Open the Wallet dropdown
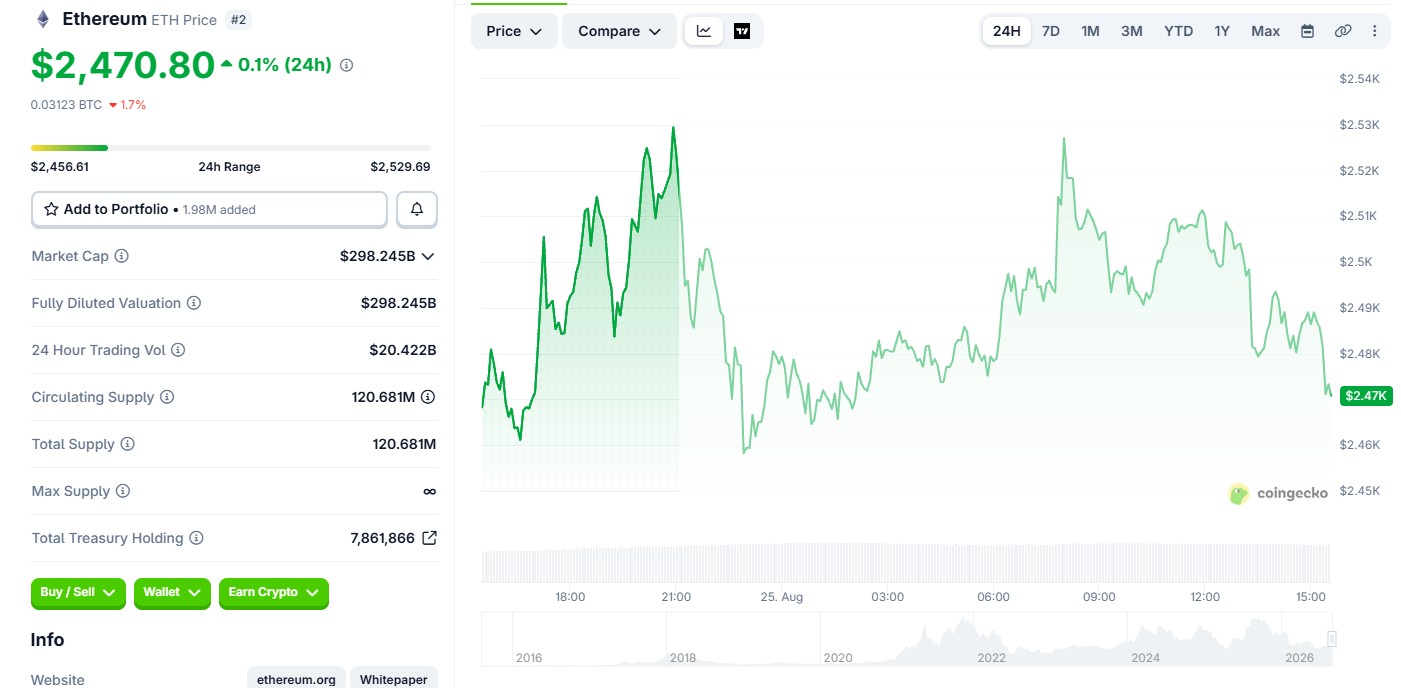The width and height of the screenshot is (1401, 688). pyautogui.click(x=172, y=593)
